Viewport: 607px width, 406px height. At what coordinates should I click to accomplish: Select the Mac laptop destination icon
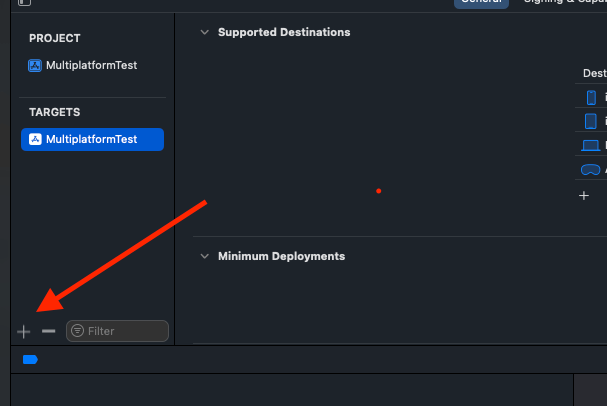pyautogui.click(x=591, y=146)
